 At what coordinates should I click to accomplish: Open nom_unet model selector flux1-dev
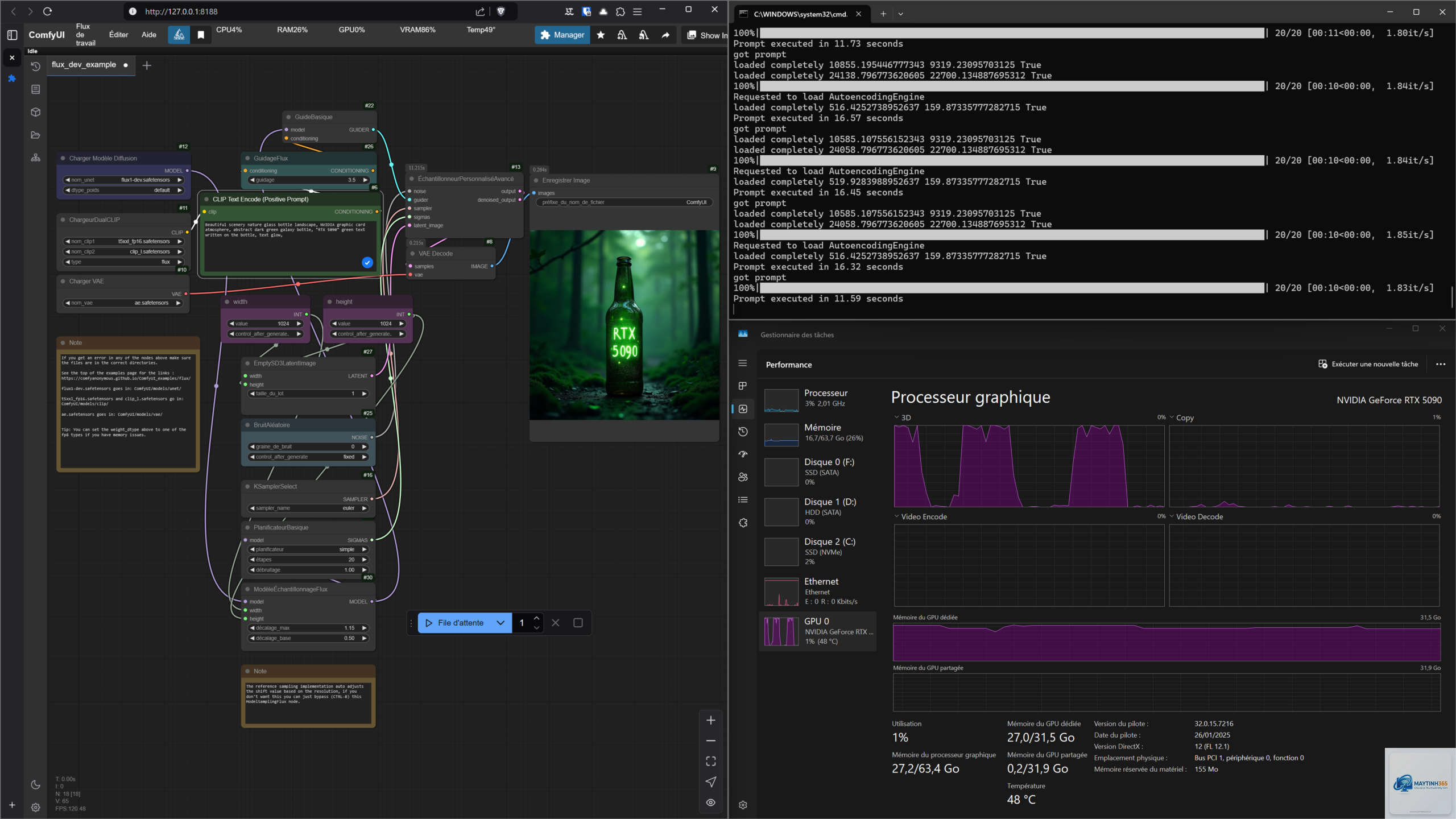click(x=123, y=180)
